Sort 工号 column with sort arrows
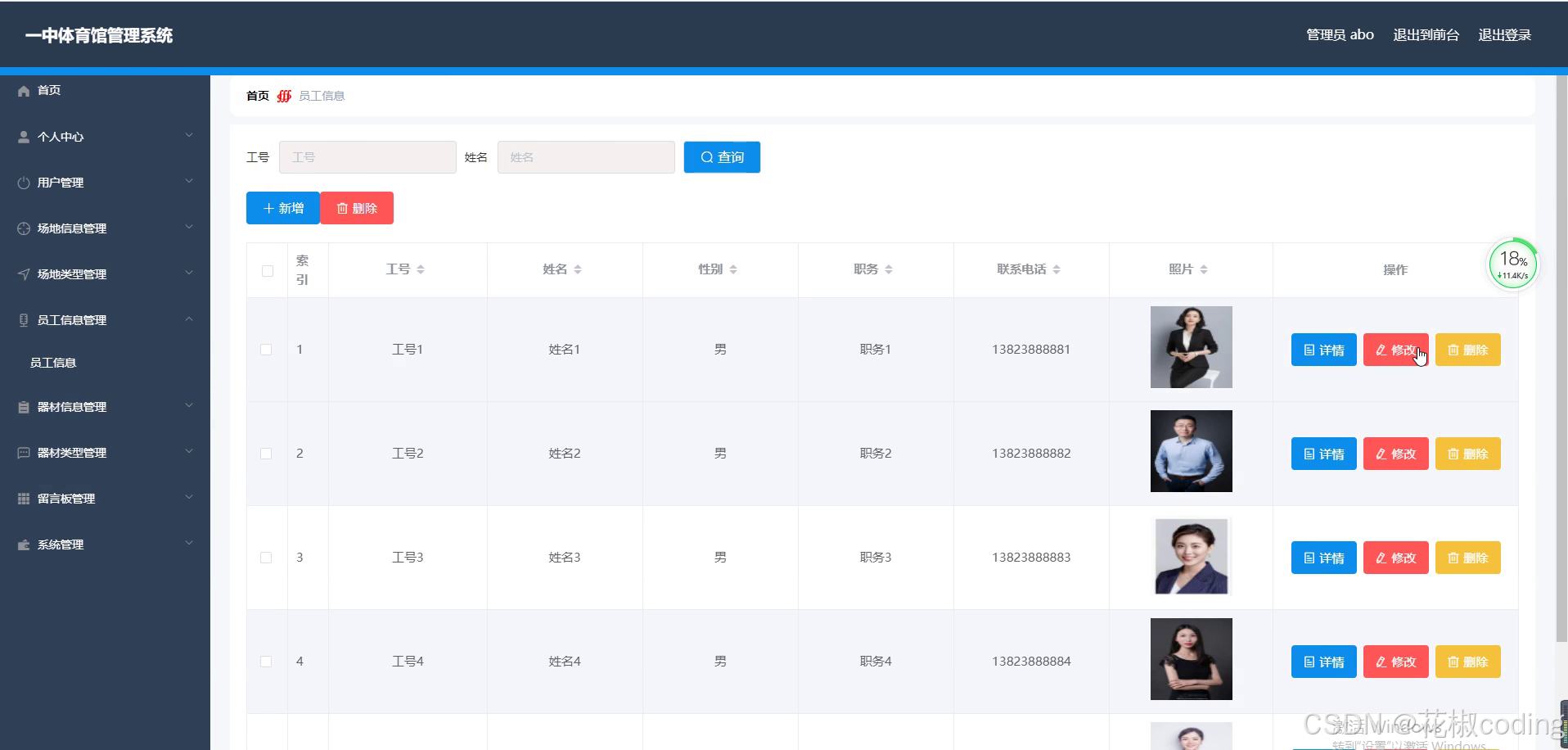Screen dimensions: 1568x750 [421, 269]
